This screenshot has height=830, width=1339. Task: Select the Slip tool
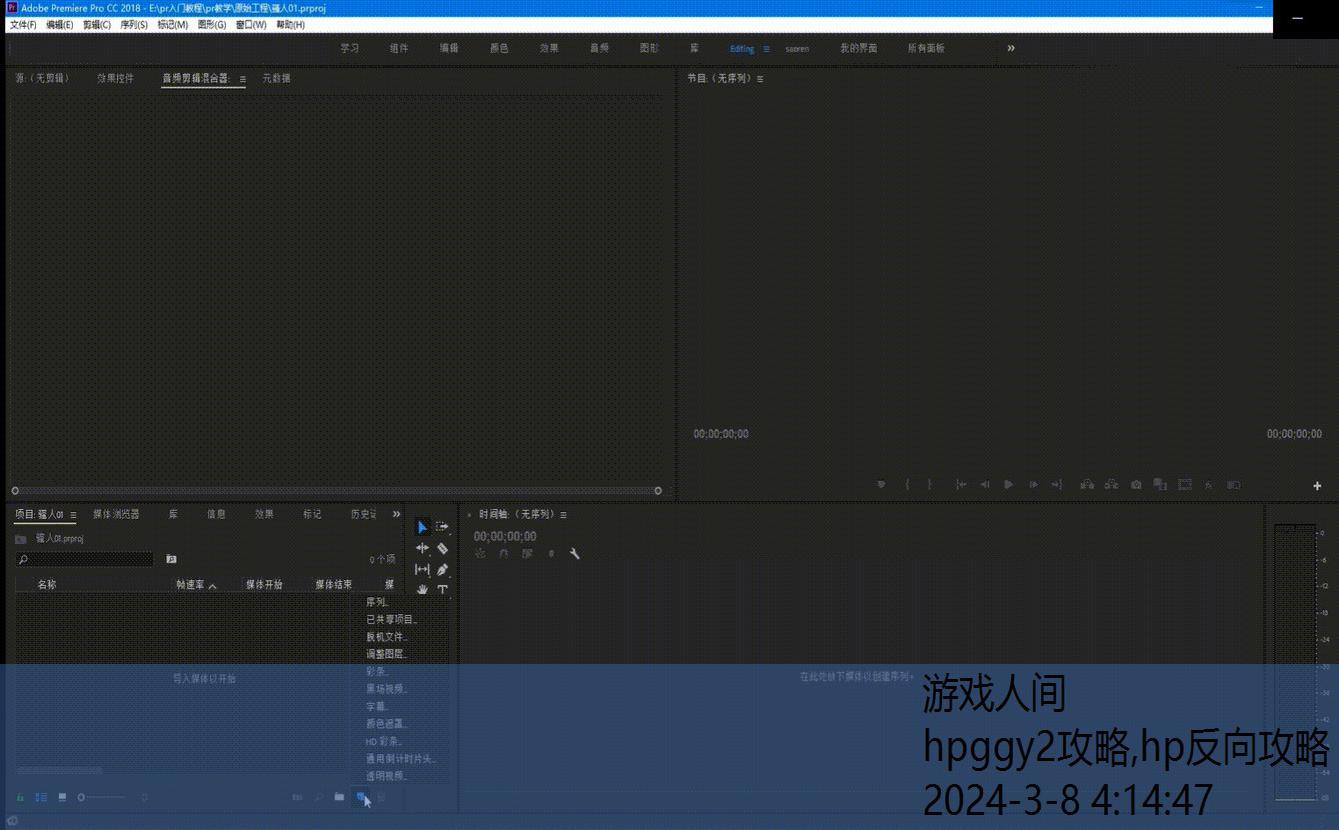coord(422,569)
